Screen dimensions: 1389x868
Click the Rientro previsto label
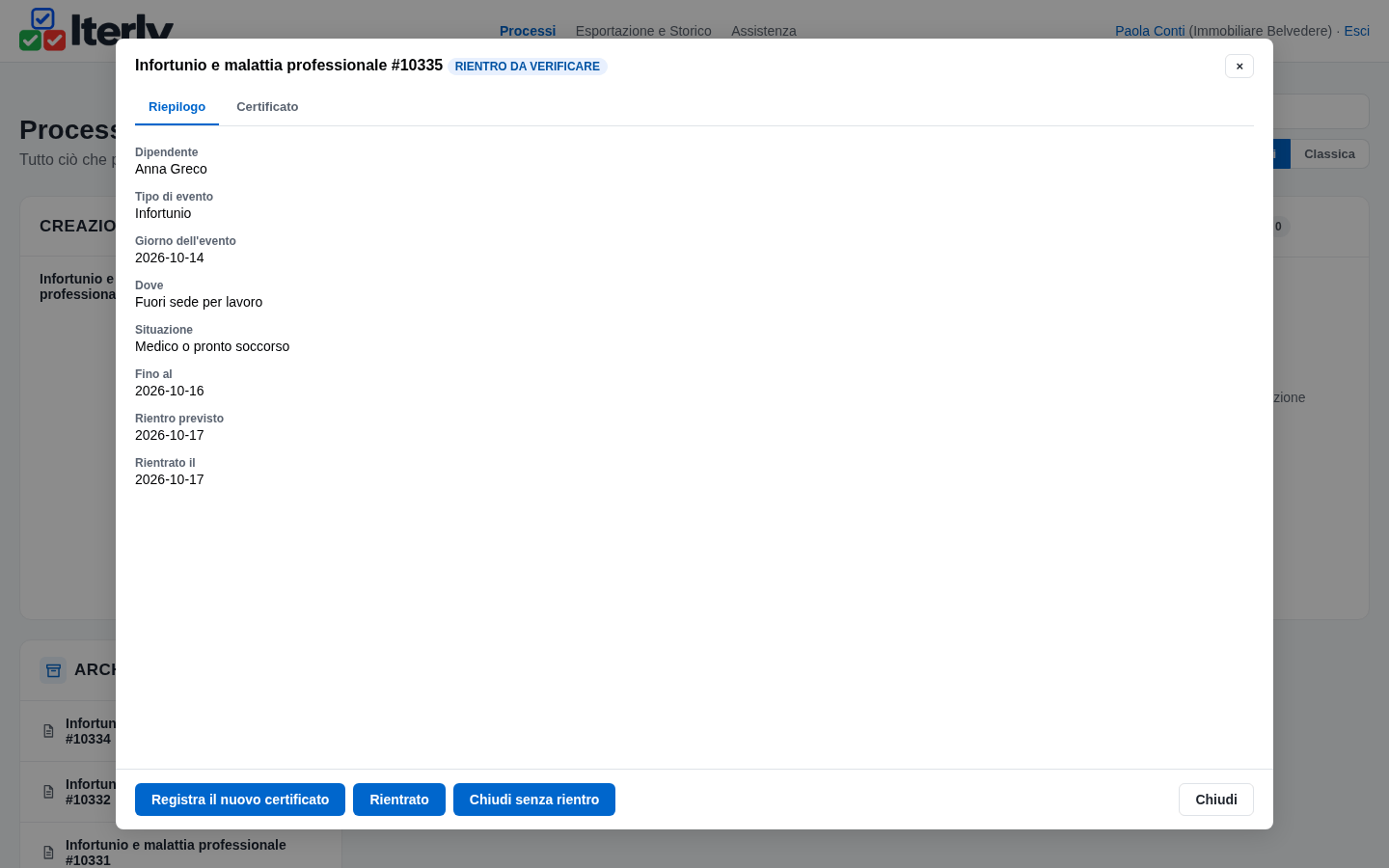(179, 419)
